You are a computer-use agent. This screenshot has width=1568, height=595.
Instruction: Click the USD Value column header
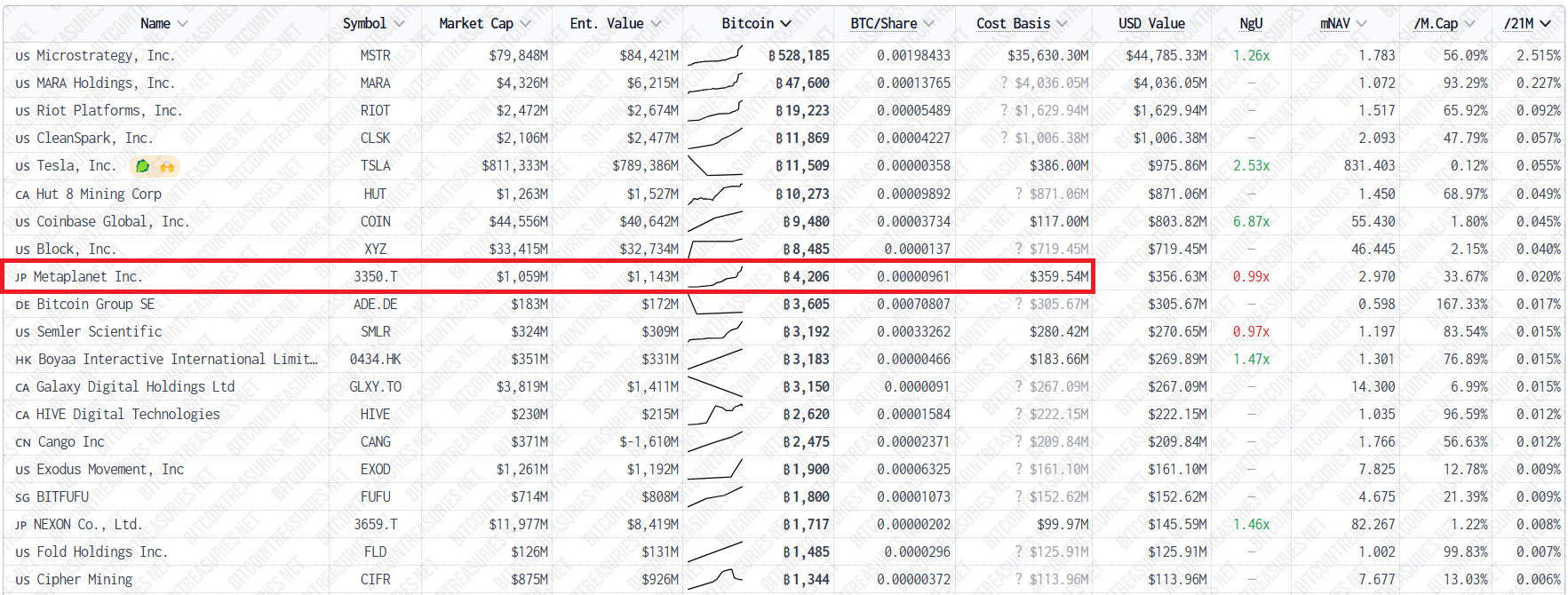point(1151,24)
